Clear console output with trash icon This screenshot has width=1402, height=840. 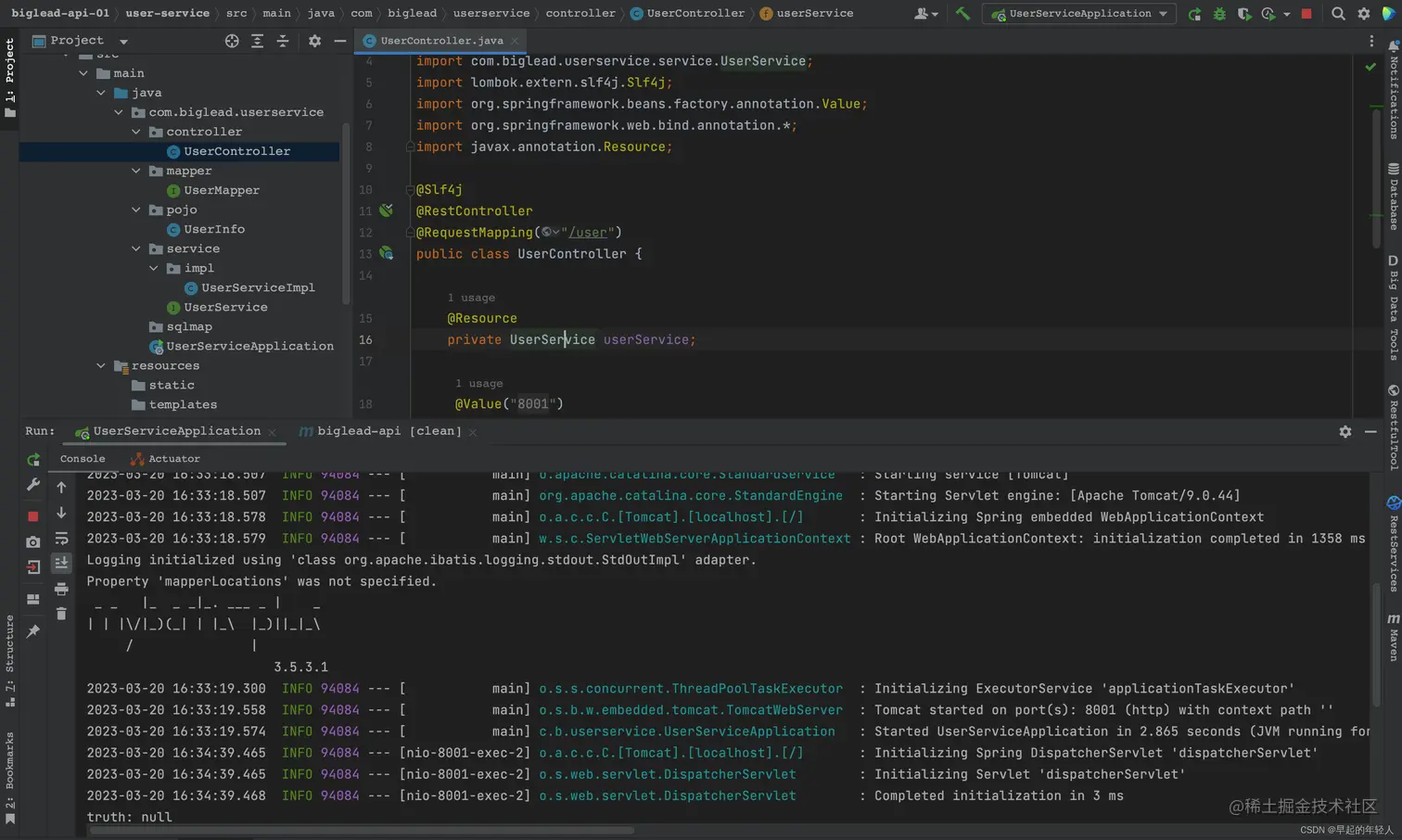click(x=61, y=614)
